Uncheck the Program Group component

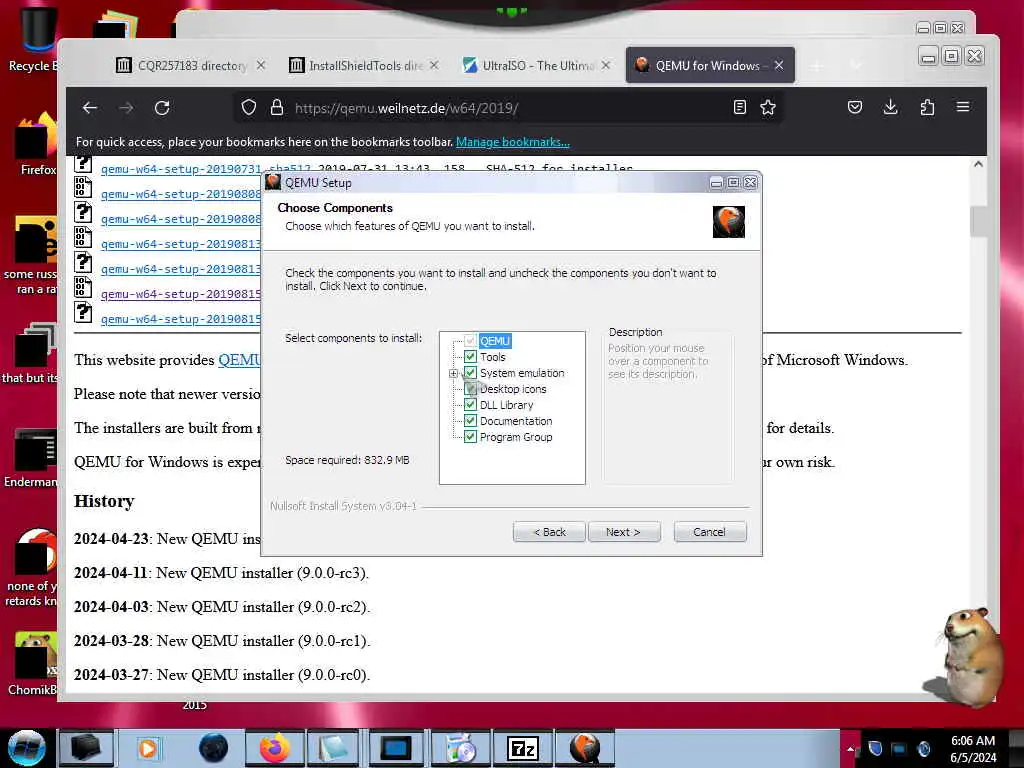pos(470,437)
